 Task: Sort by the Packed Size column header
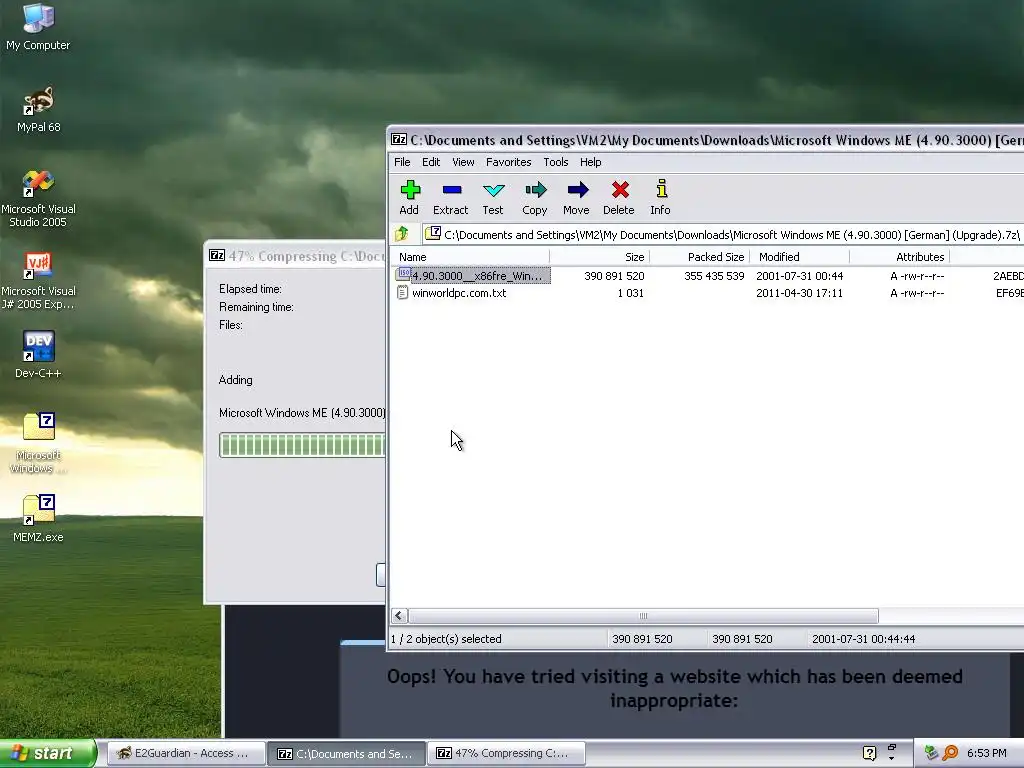pos(699,257)
